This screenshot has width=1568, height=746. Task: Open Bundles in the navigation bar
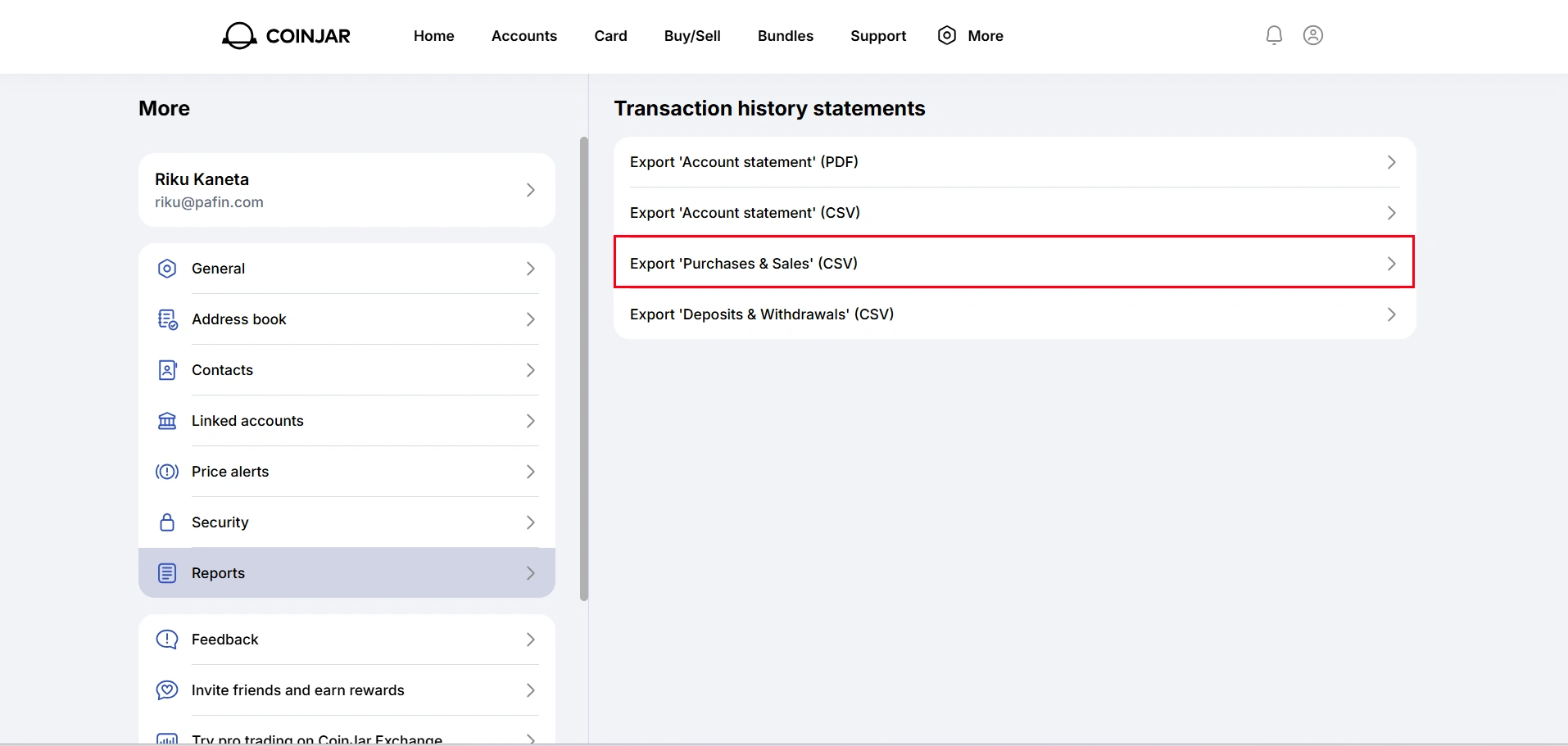[x=786, y=36]
